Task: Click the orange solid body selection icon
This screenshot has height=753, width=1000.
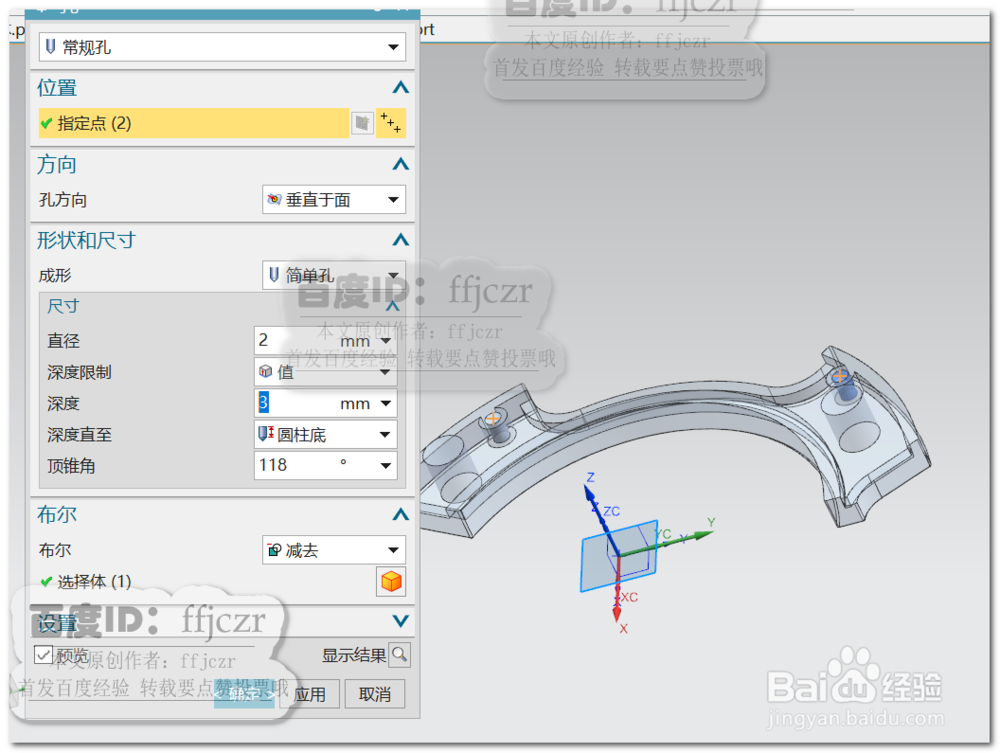Action: (391, 581)
